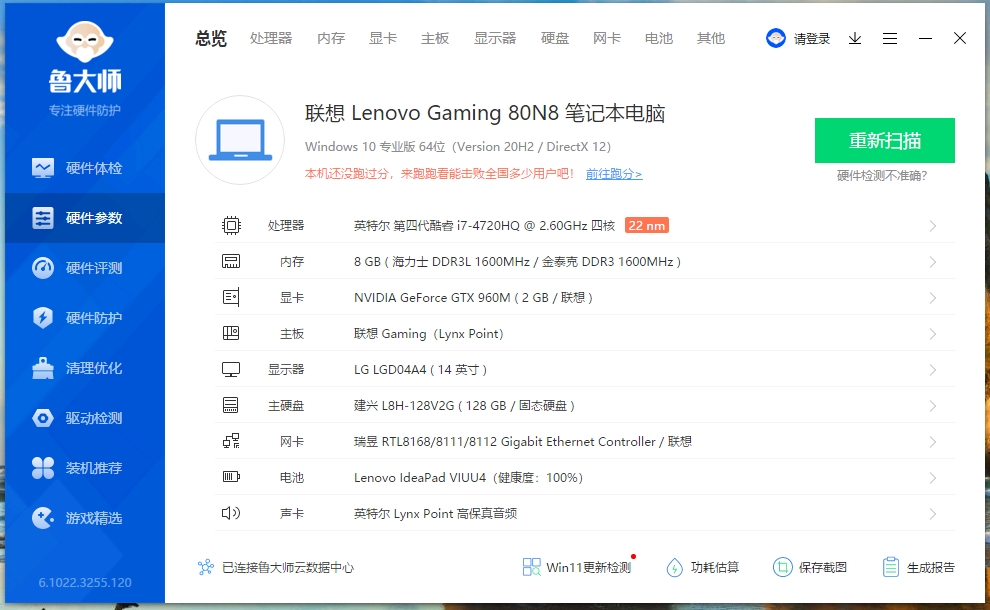
Task: Expand the 内存 row chevron
Action: [933, 262]
